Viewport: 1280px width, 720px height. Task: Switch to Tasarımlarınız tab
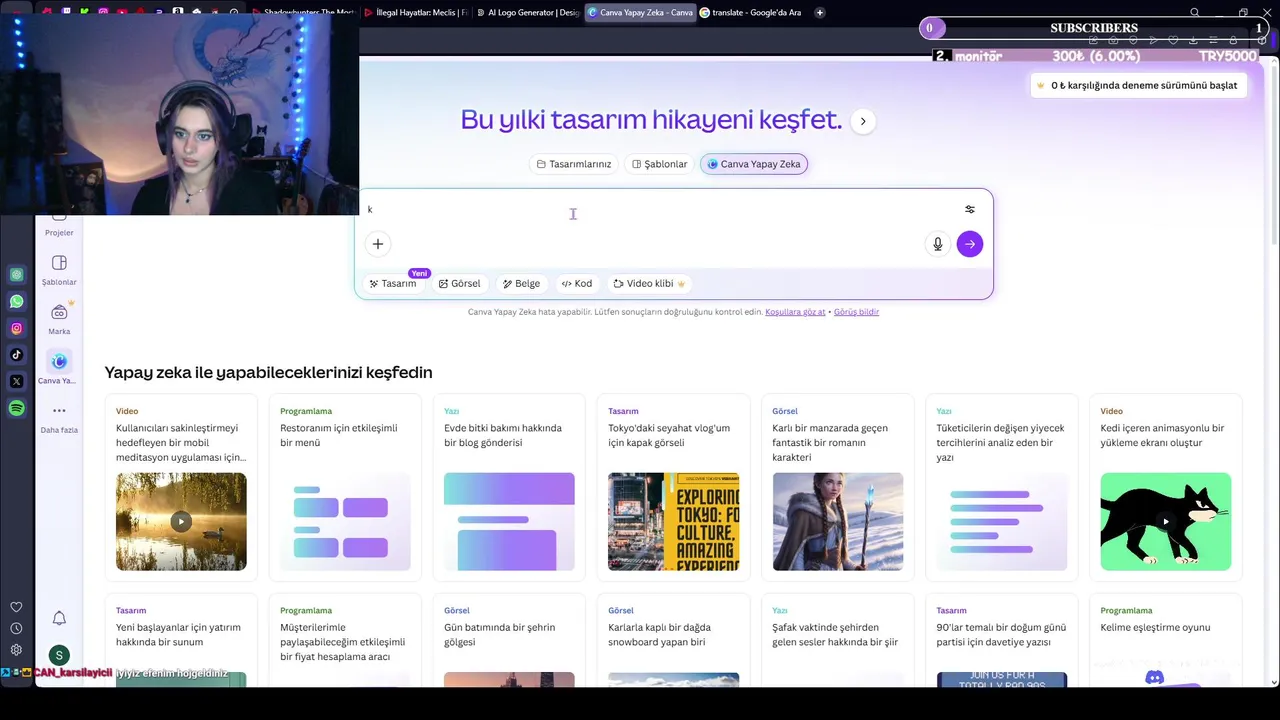click(x=574, y=164)
